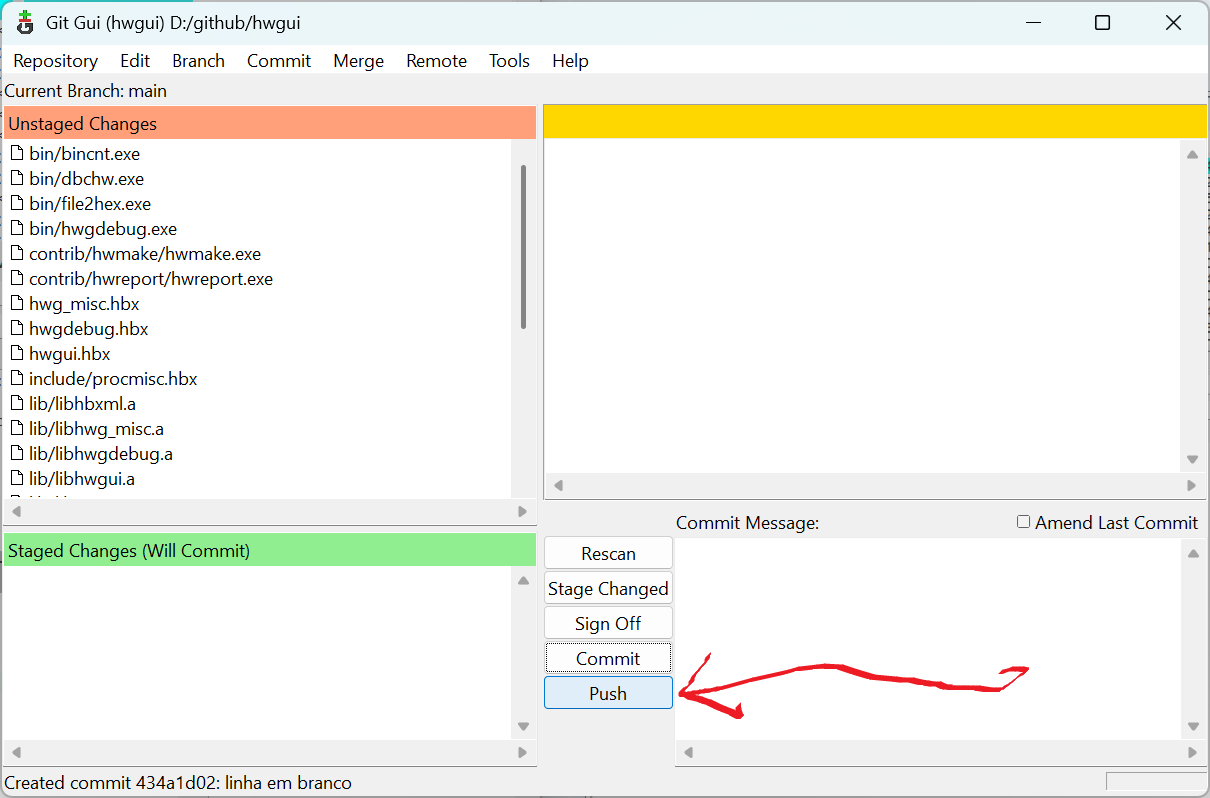Screen dimensions: 1210x798
Task: Select lib/libhwg_misc.a file name
Action: pyautogui.click(x=97, y=429)
